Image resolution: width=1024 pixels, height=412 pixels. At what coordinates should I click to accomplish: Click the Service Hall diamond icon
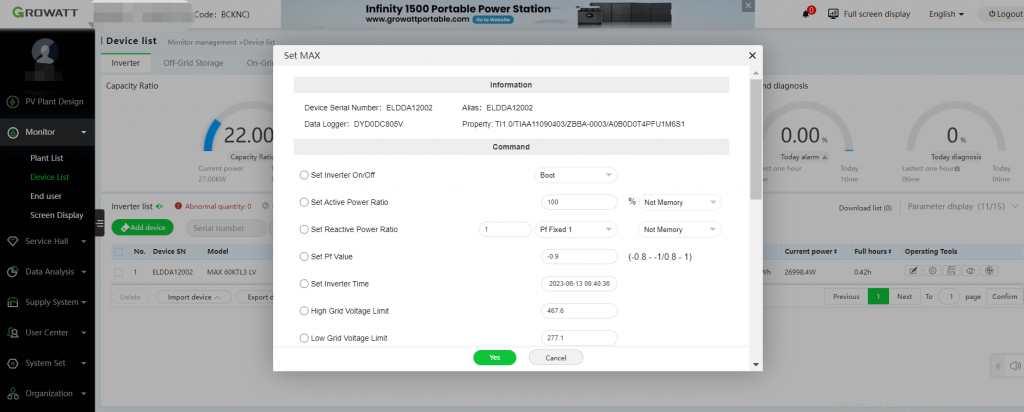point(12,241)
